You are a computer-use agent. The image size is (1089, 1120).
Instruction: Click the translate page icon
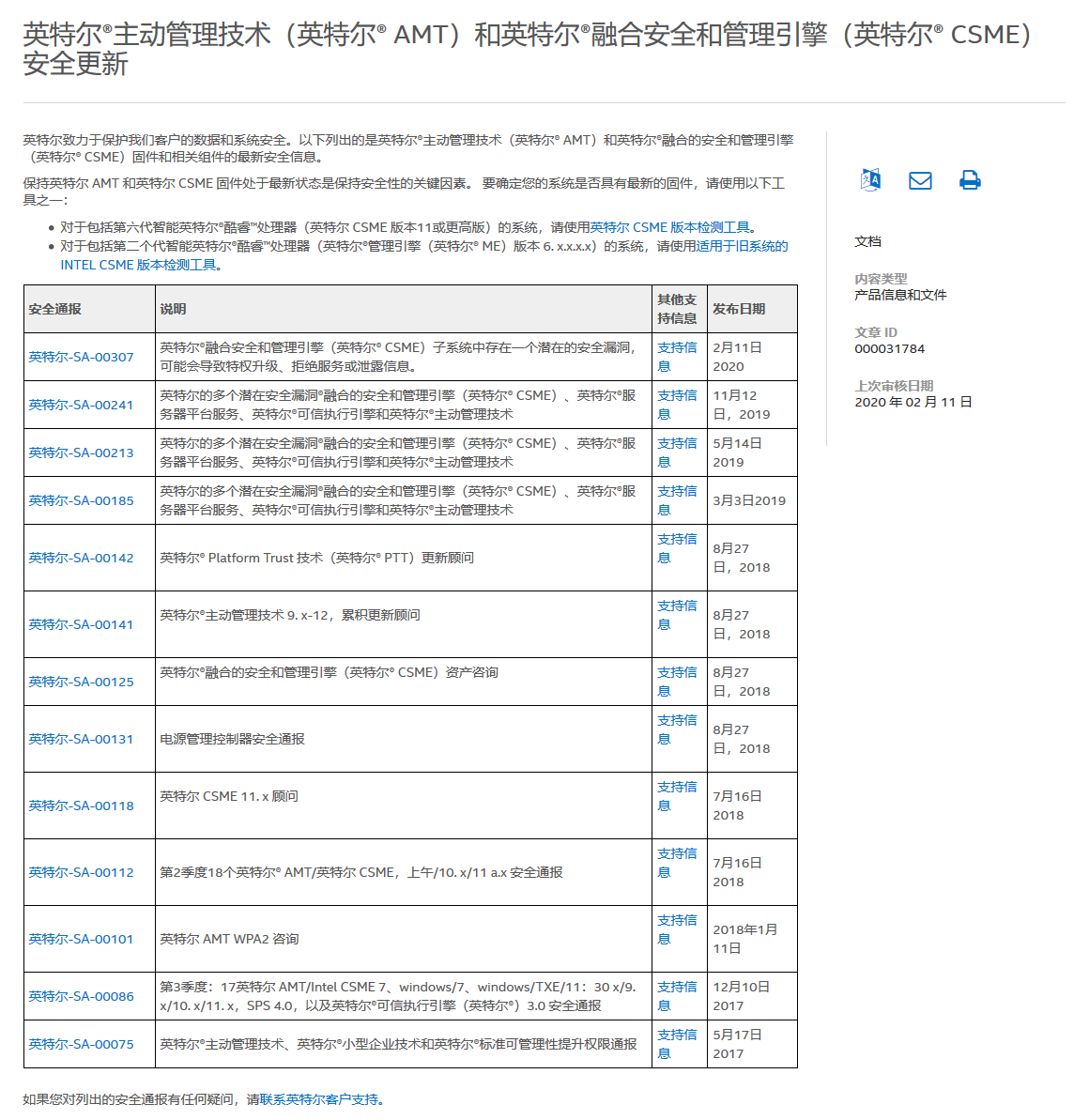click(x=870, y=180)
